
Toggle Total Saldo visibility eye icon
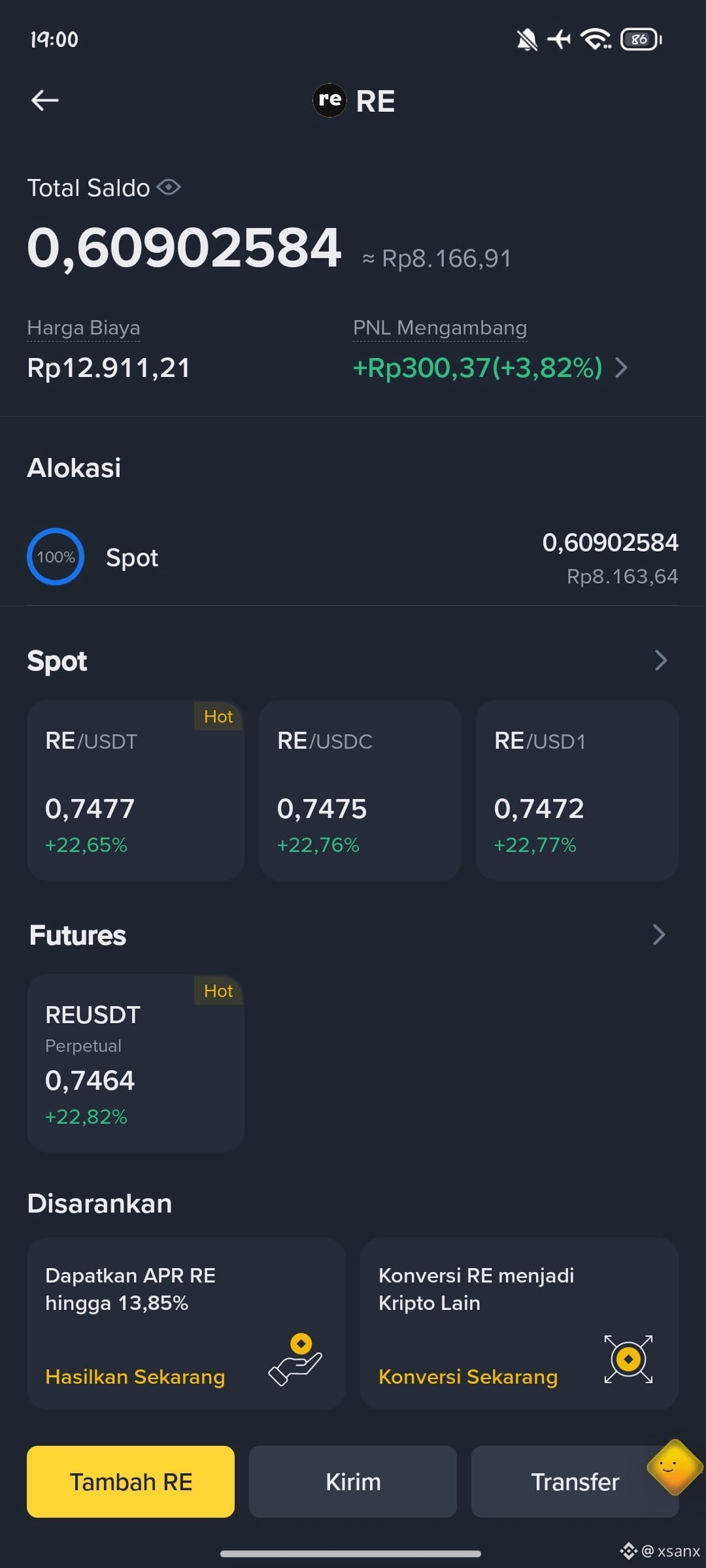pyautogui.click(x=169, y=188)
